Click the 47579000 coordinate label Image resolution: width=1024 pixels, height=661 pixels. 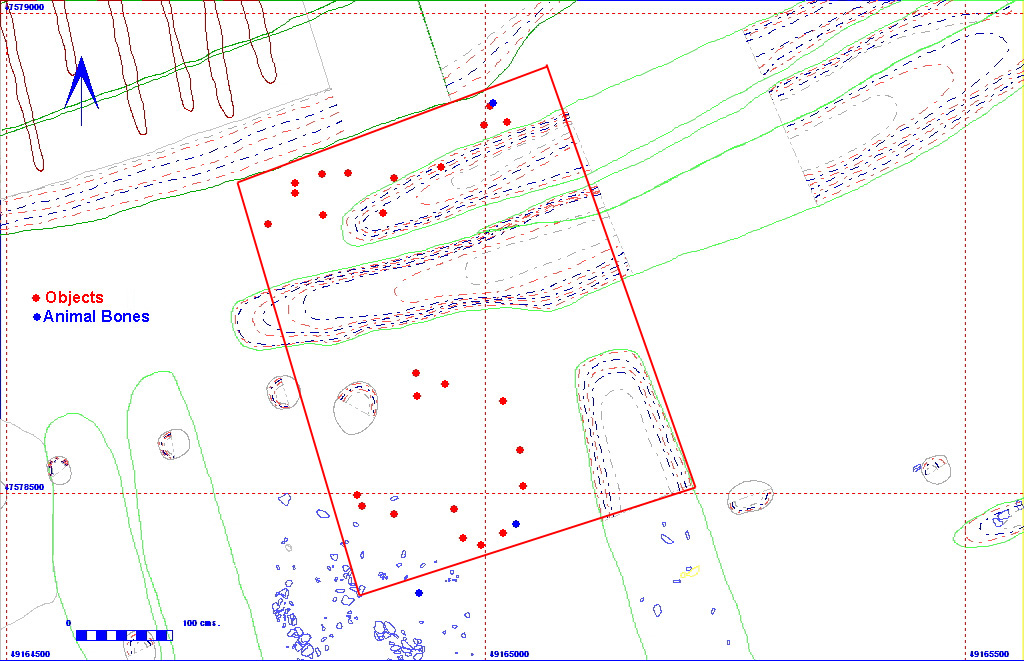(x=24, y=7)
